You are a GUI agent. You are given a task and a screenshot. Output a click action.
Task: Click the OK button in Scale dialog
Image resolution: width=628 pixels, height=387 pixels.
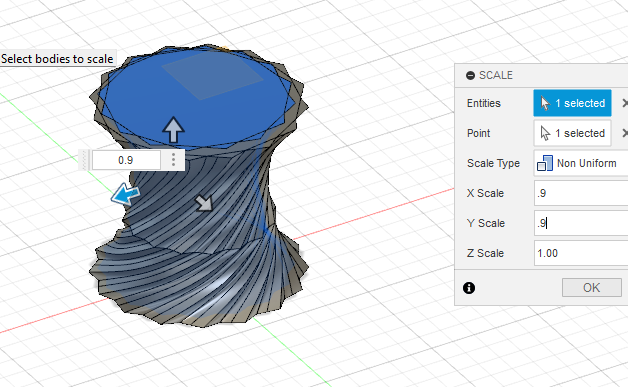point(592,288)
